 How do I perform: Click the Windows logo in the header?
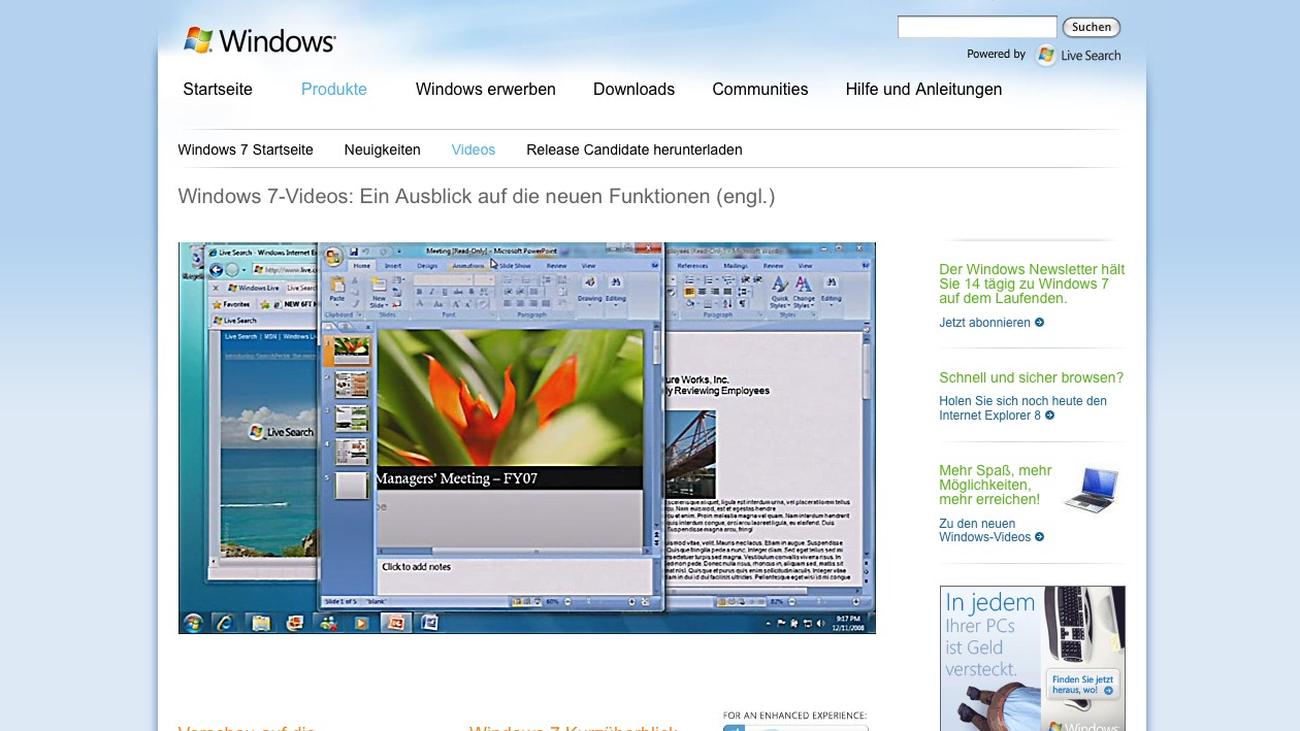tap(259, 41)
